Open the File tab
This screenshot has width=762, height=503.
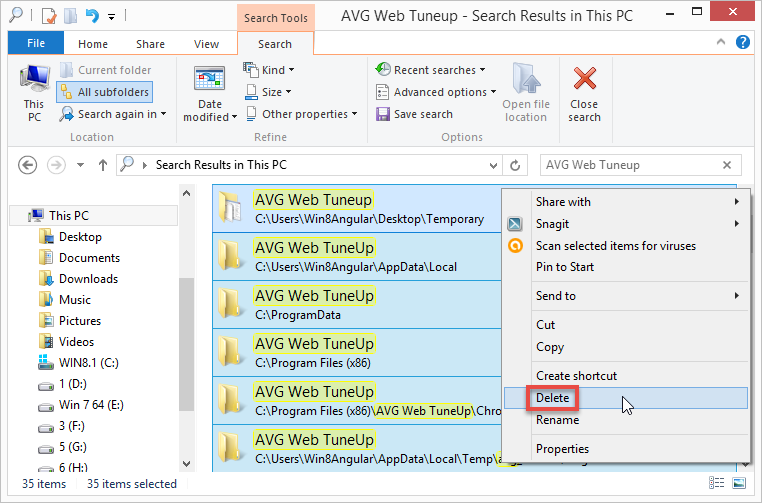point(36,43)
